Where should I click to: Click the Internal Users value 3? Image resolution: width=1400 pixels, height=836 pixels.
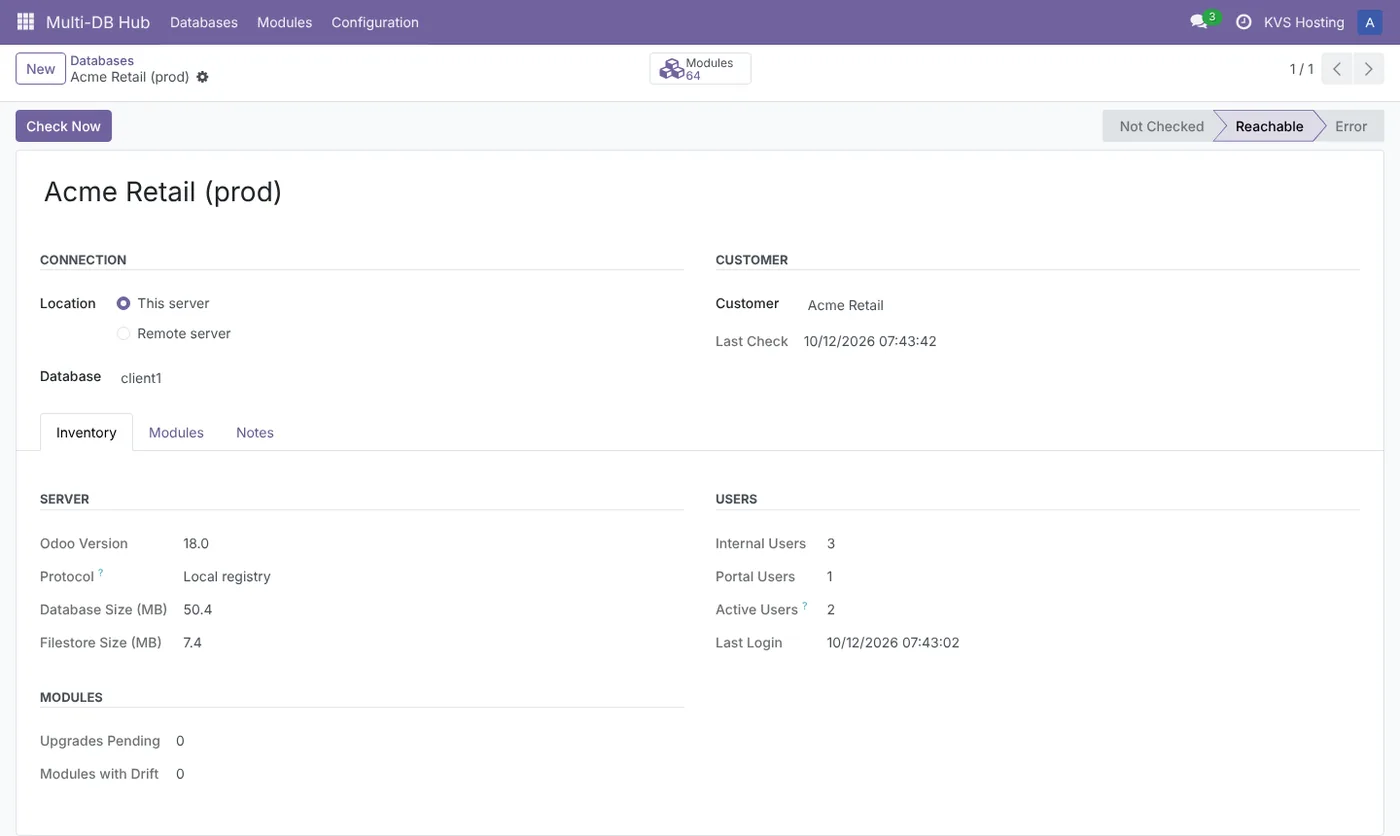831,544
